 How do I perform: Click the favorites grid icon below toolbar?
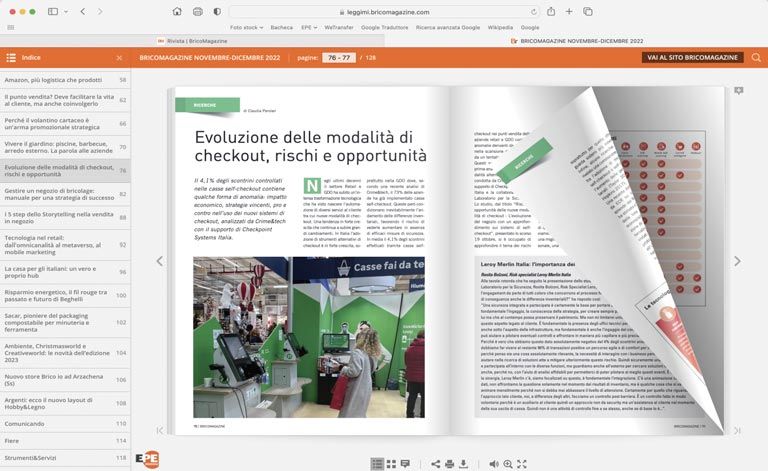[11, 27]
